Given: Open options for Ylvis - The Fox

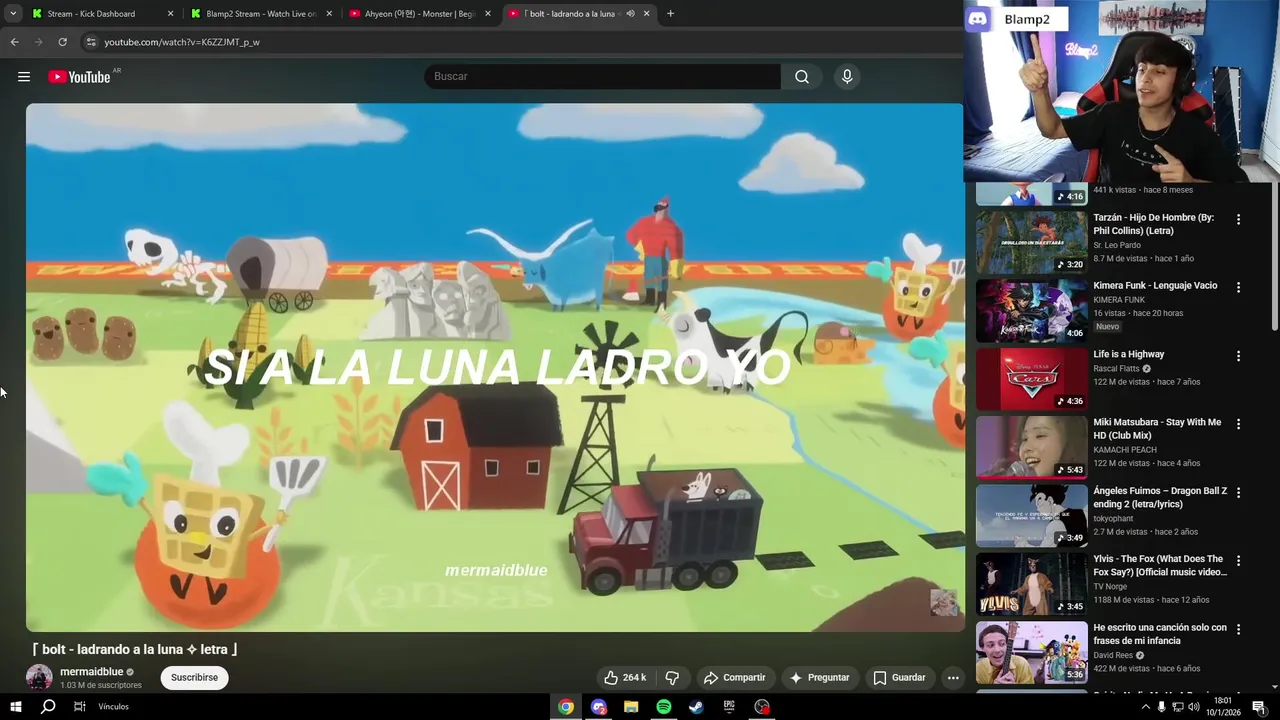Looking at the screenshot, I should (1238, 561).
